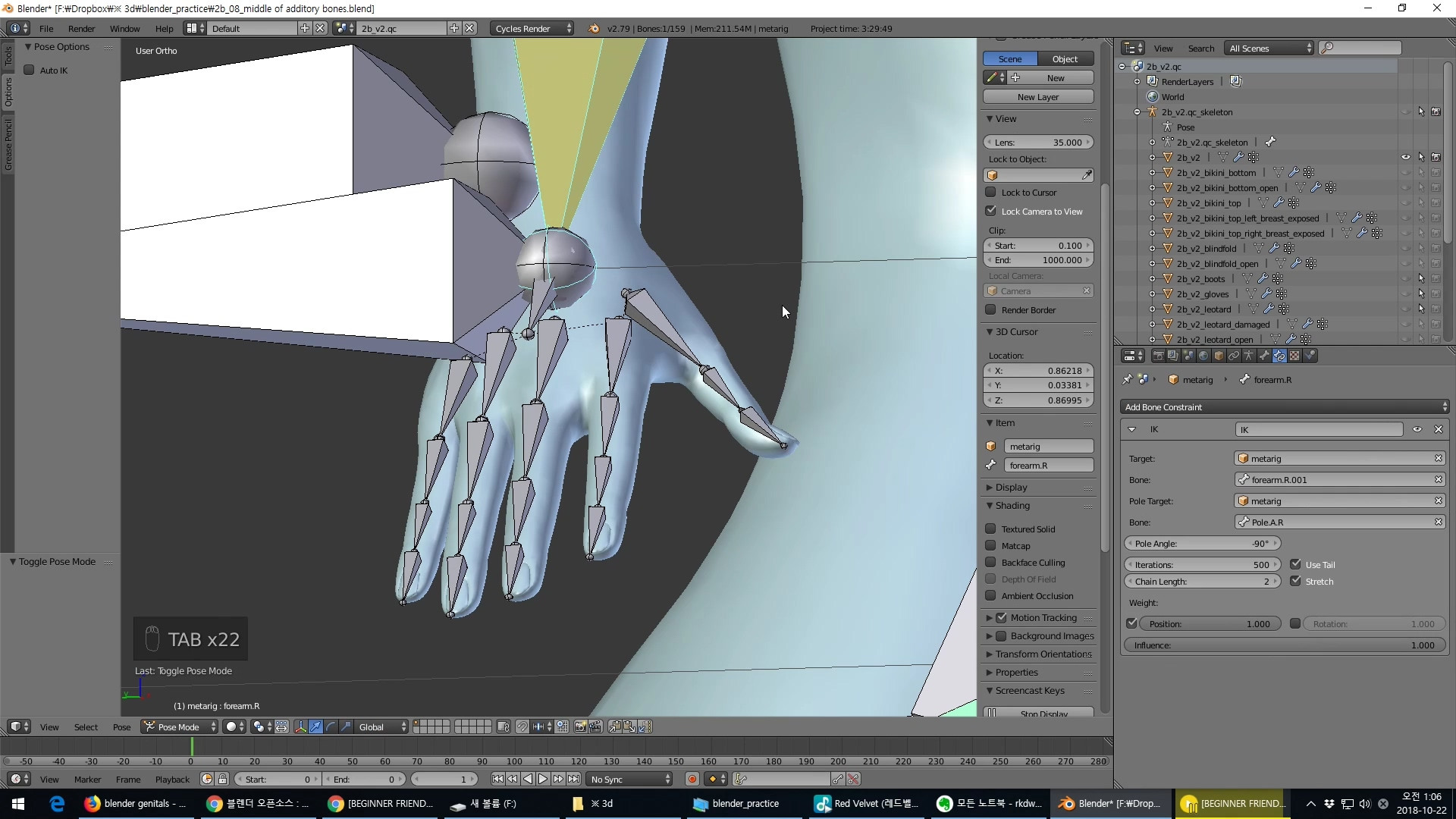Open the Cycles Render engine dropdown
Viewport: 1456px width, 819px height.
click(x=532, y=28)
